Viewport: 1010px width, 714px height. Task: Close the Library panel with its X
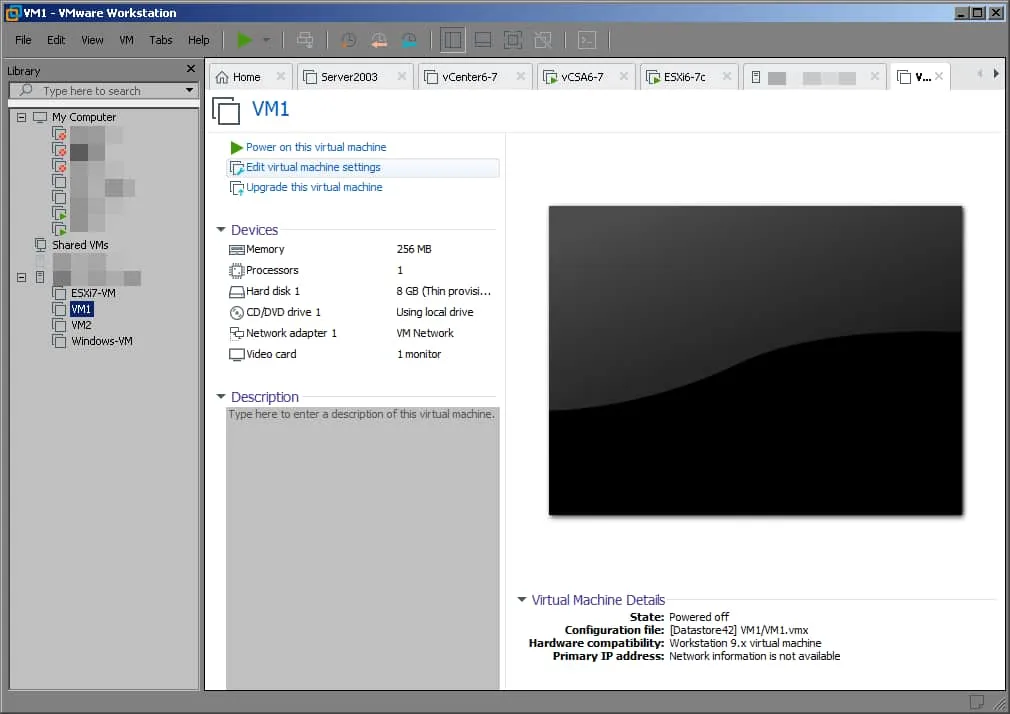pyautogui.click(x=191, y=69)
